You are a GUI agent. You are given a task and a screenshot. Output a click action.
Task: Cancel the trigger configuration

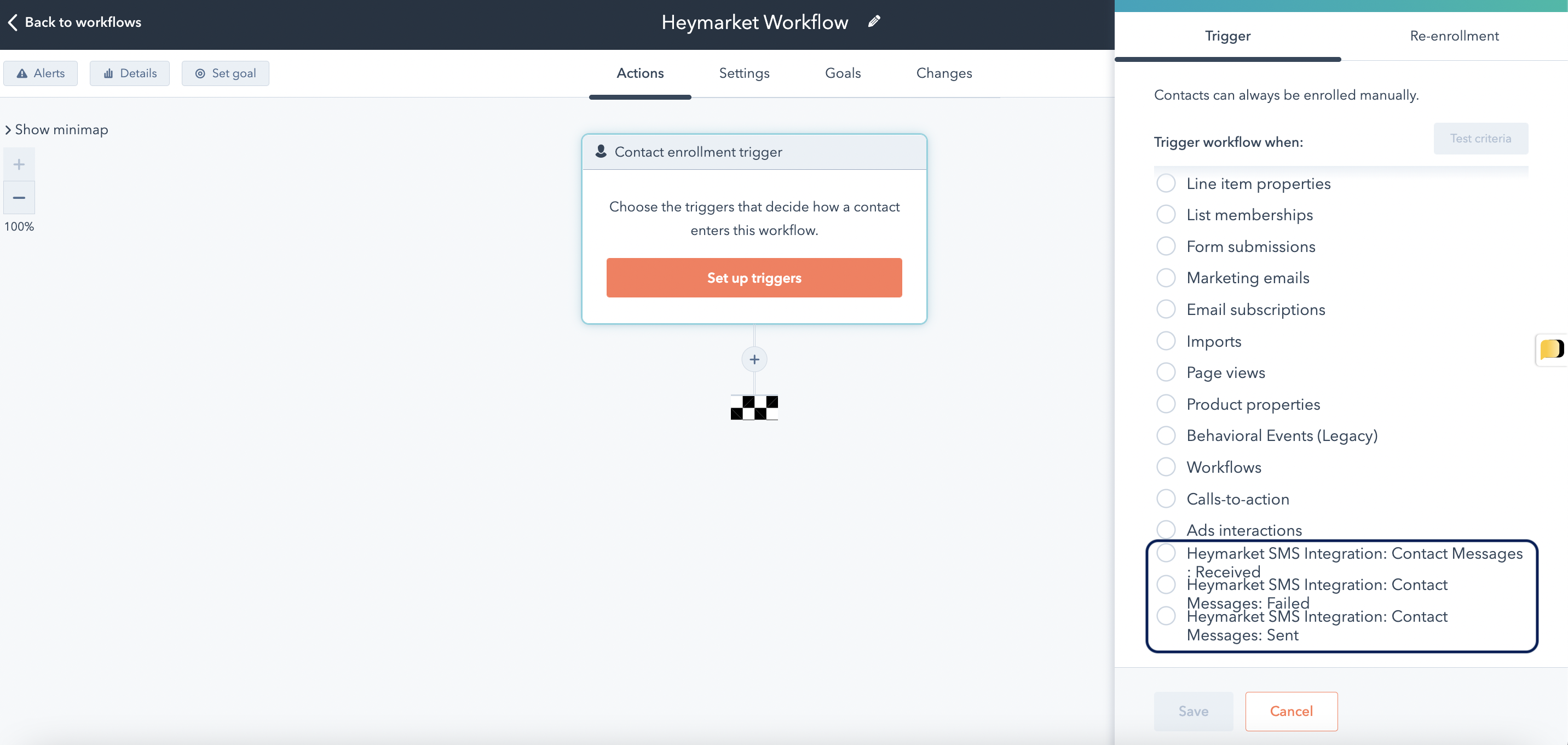tap(1291, 711)
